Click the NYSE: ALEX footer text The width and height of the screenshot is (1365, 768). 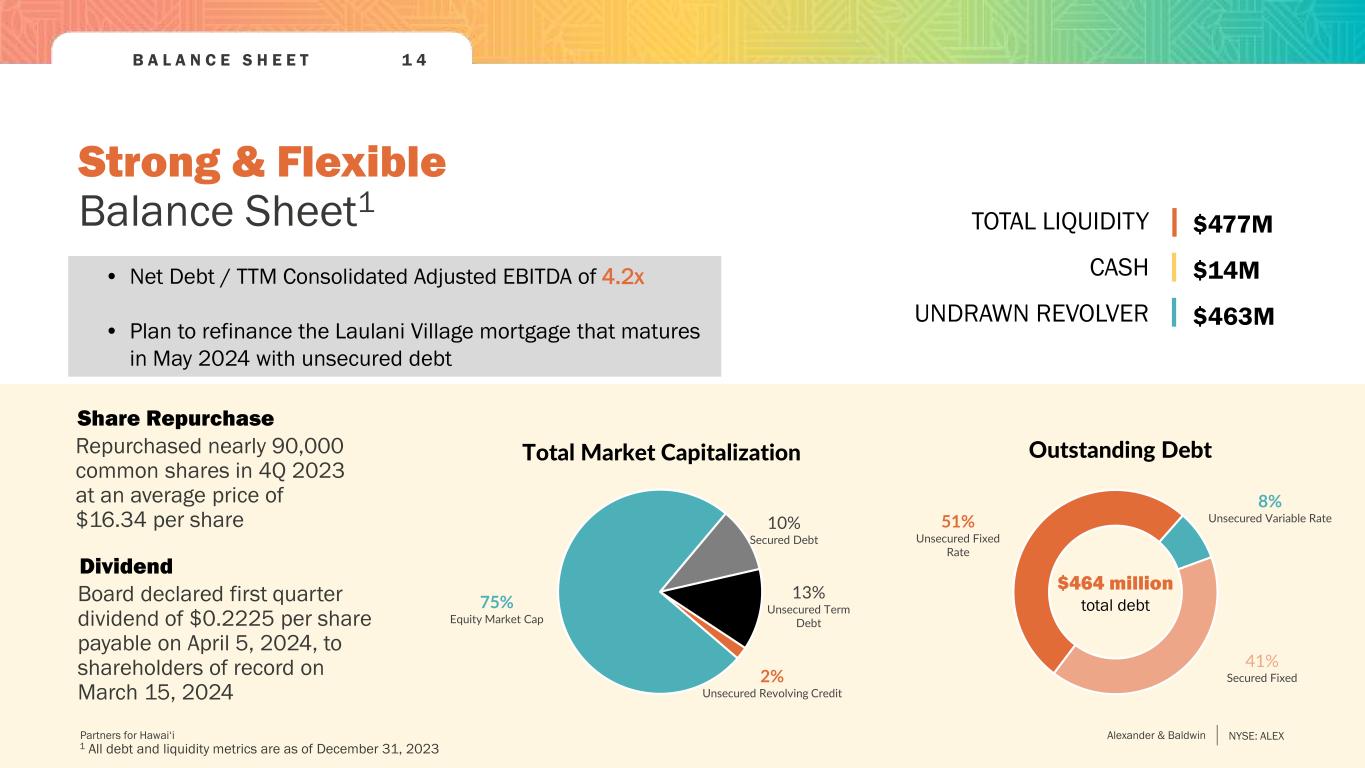coord(1256,737)
